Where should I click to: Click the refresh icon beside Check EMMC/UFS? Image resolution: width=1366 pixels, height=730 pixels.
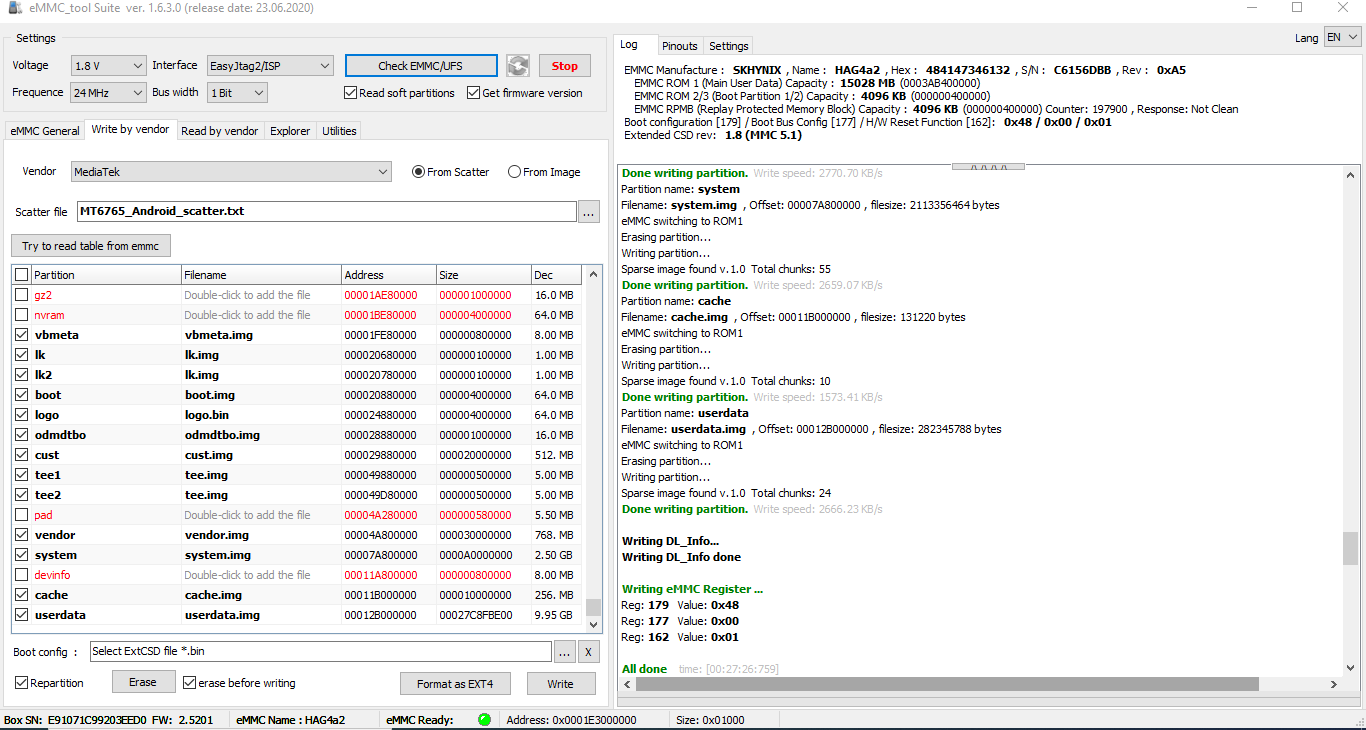click(517, 66)
